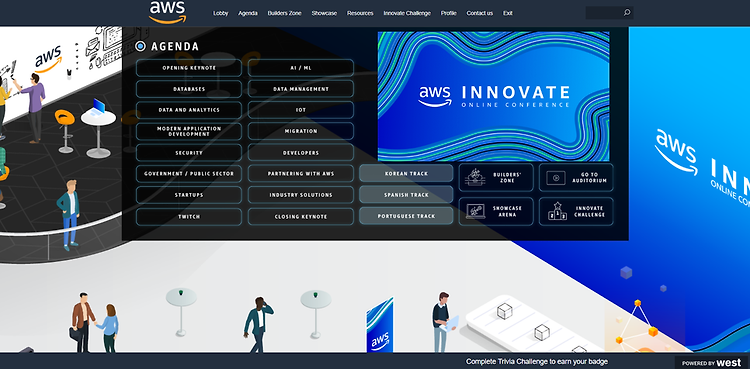Click the AWS standing banner in lobby

(380, 325)
